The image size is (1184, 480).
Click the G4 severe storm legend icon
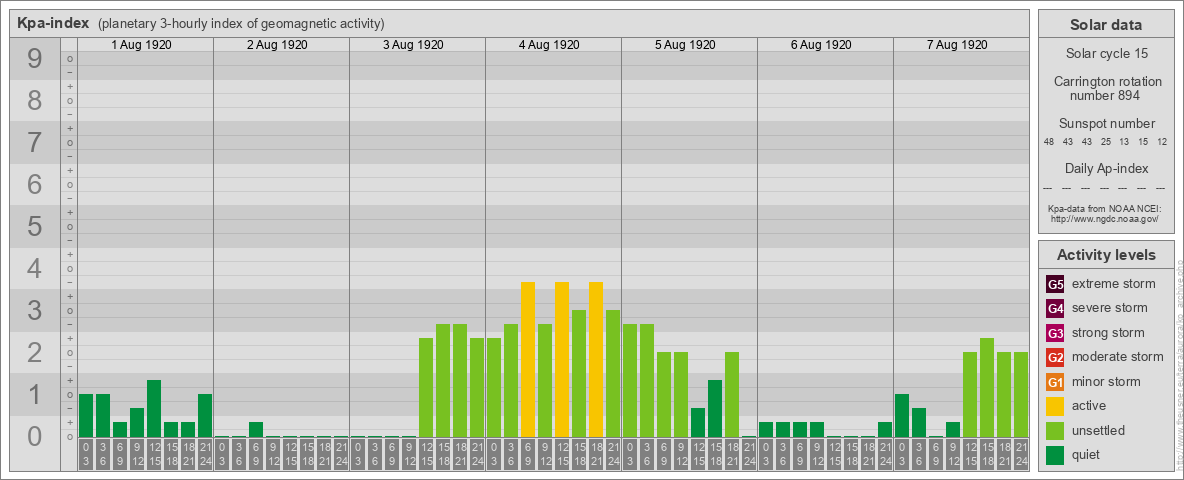point(1056,308)
